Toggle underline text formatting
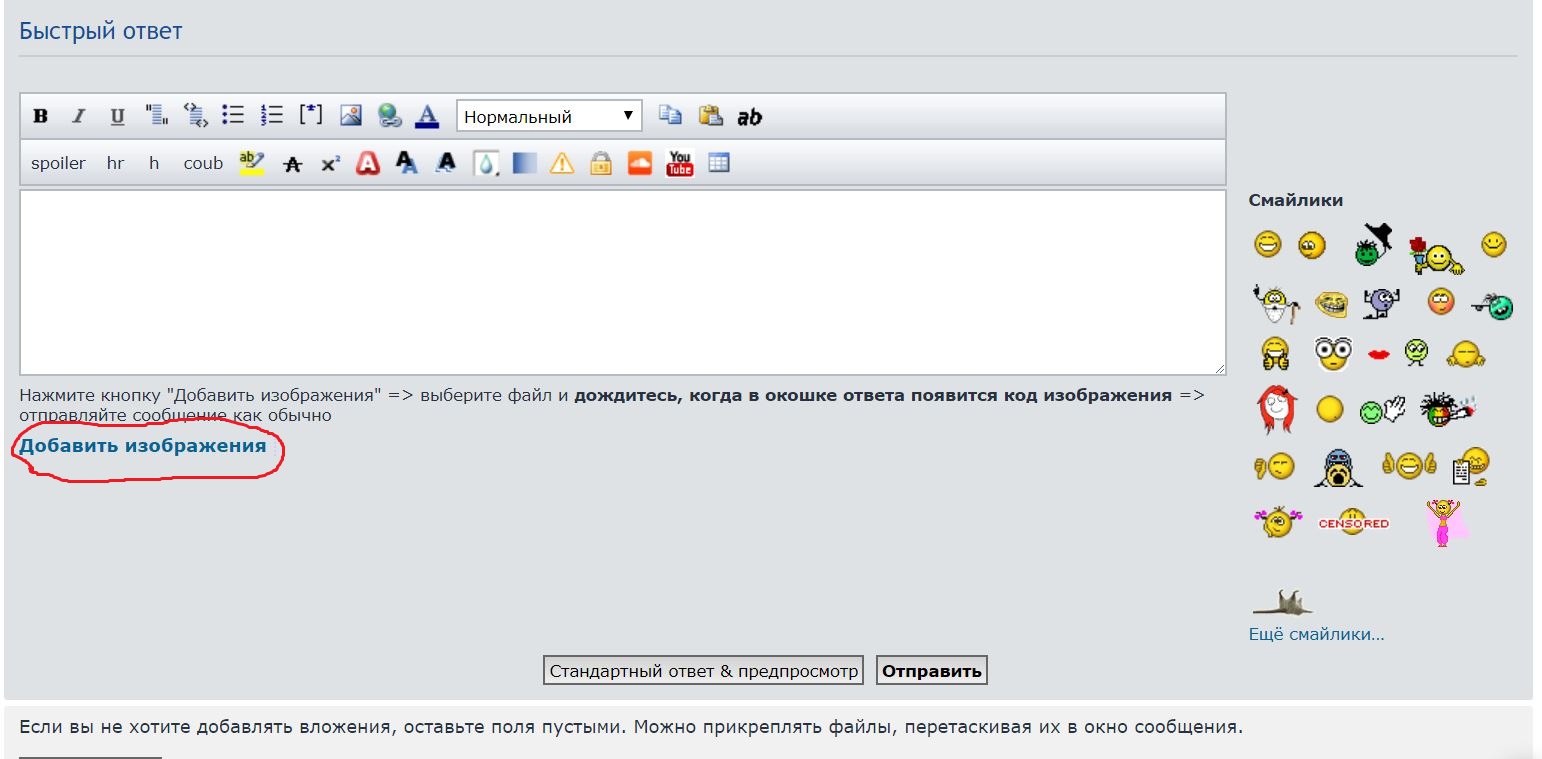1542x759 pixels. 117,116
